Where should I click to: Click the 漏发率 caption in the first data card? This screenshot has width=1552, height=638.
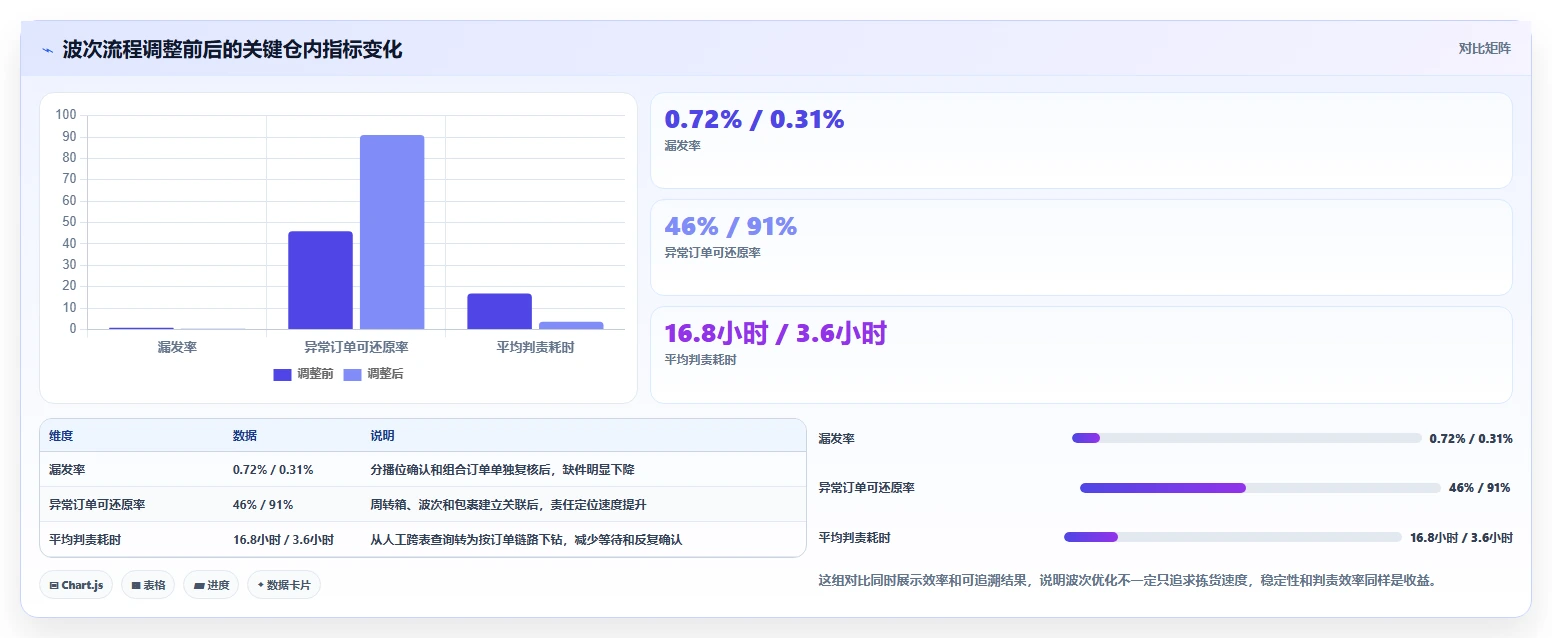[682, 146]
